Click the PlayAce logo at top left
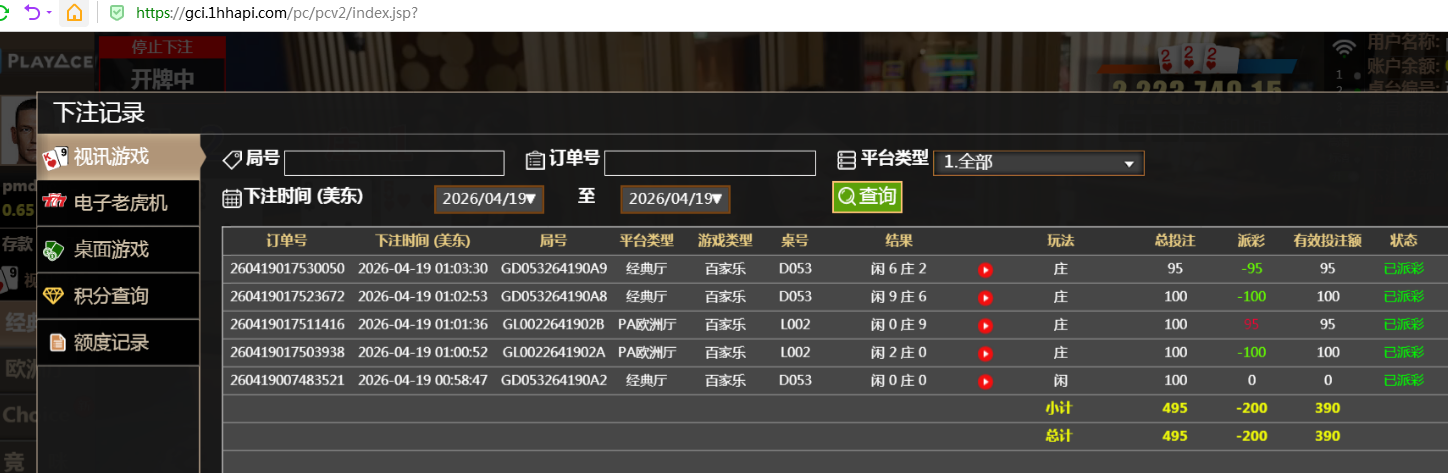Screen dimensions: 1448x473 point(50,61)
